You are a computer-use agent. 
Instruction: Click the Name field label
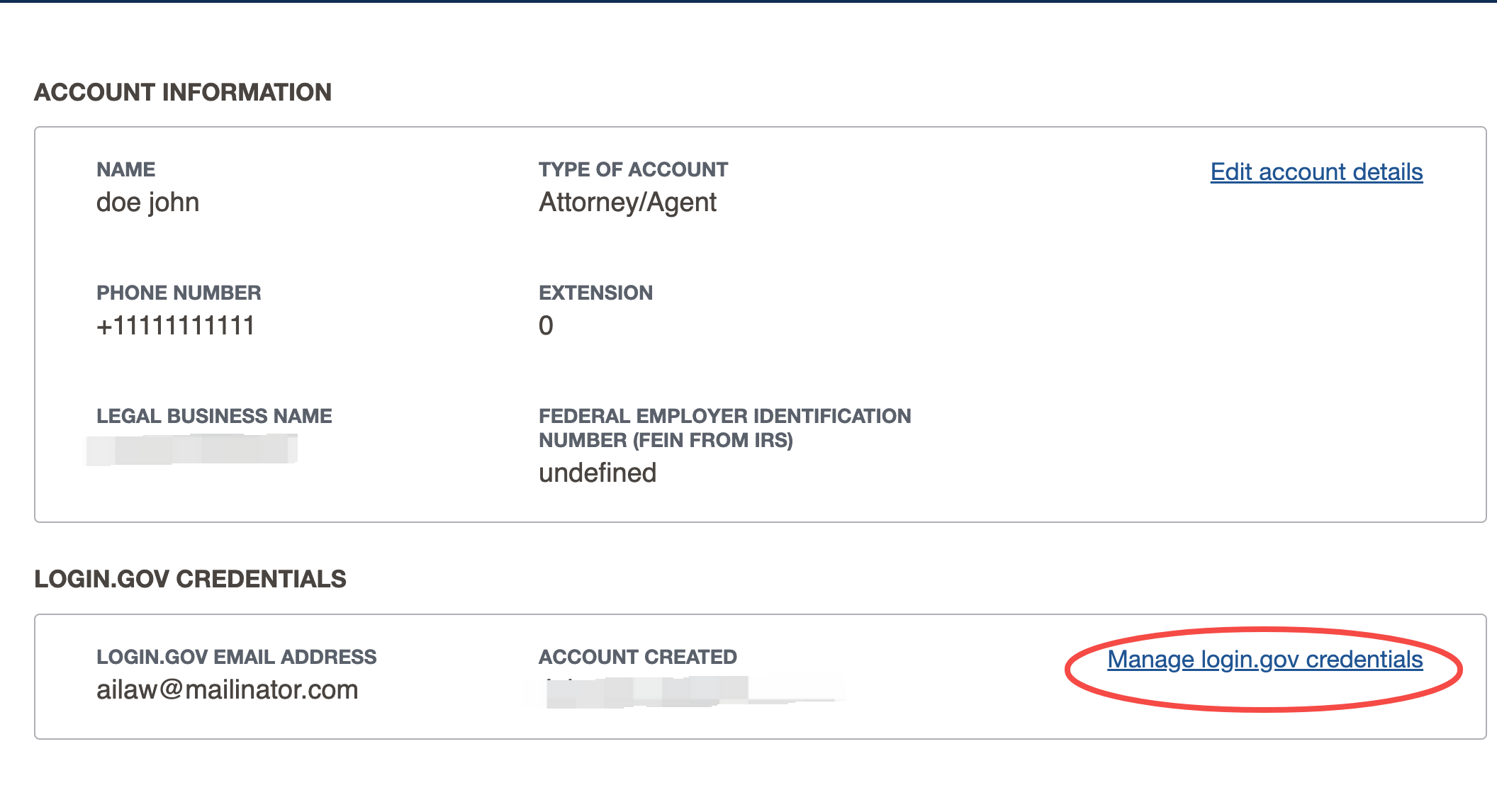pyautogui.click(x=125, y=169)
